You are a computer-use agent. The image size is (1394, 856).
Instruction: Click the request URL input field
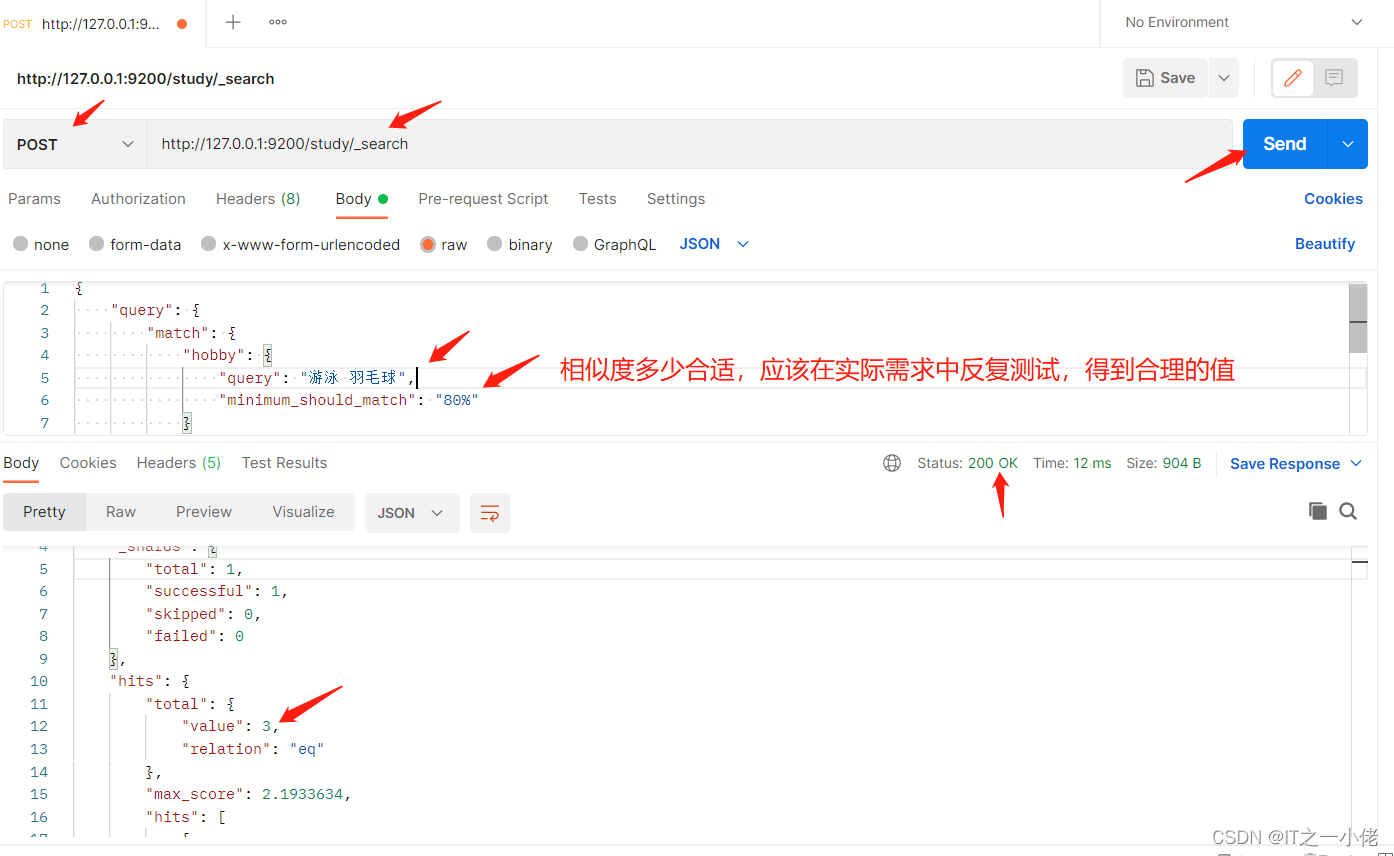[x=690, y=144]
